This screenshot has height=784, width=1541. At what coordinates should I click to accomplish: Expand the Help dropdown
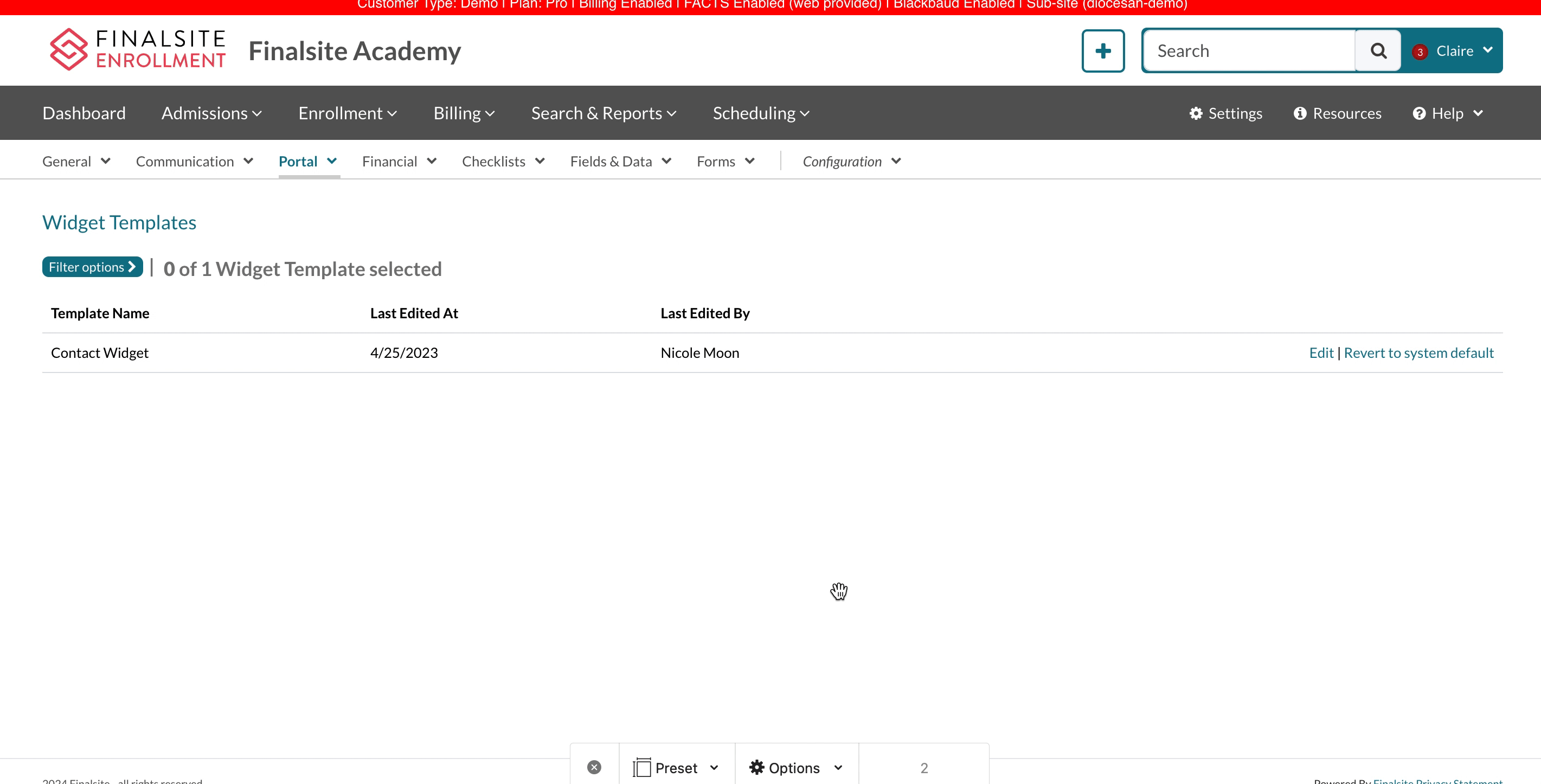coord(1448,113)
